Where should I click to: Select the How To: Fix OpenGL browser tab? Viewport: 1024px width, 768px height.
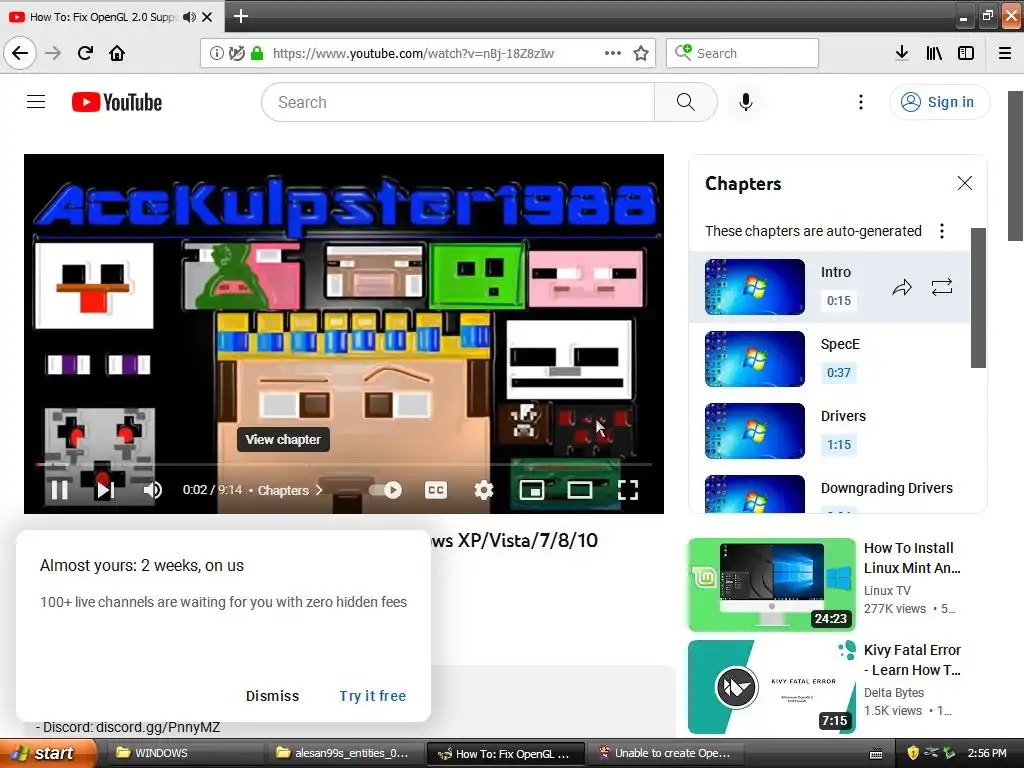[101, 17]
